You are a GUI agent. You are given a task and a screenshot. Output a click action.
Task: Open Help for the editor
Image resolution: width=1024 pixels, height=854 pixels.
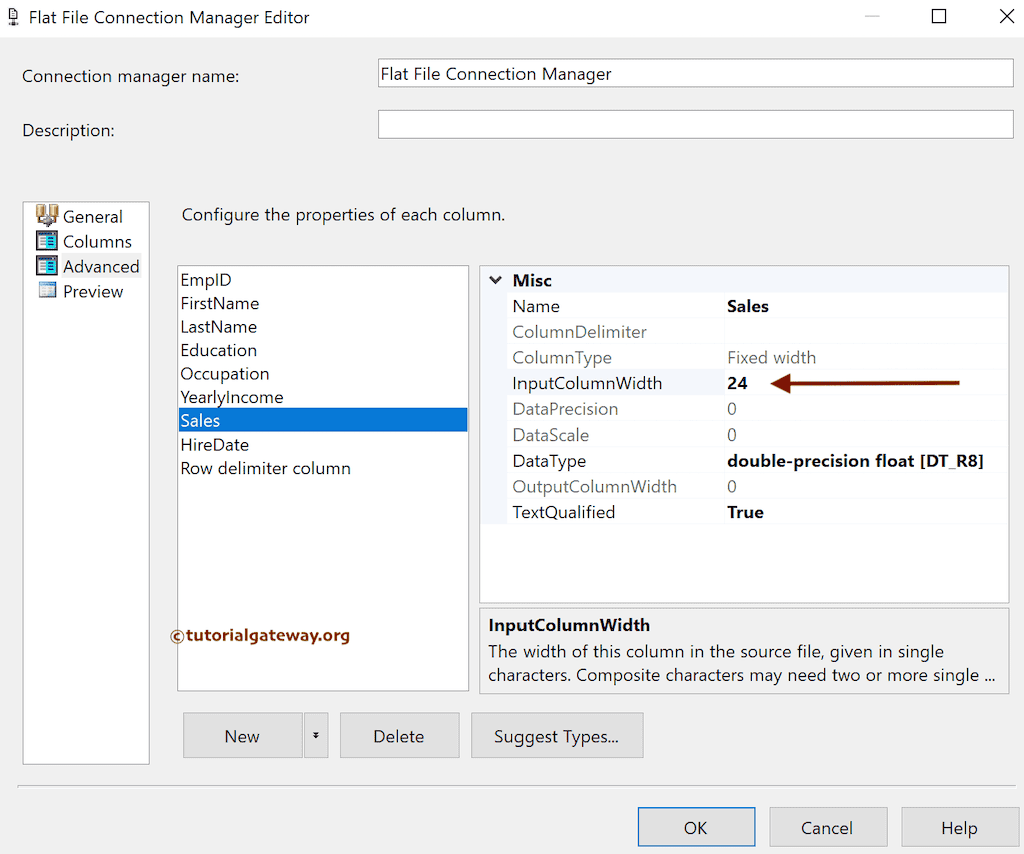point(959,827)
